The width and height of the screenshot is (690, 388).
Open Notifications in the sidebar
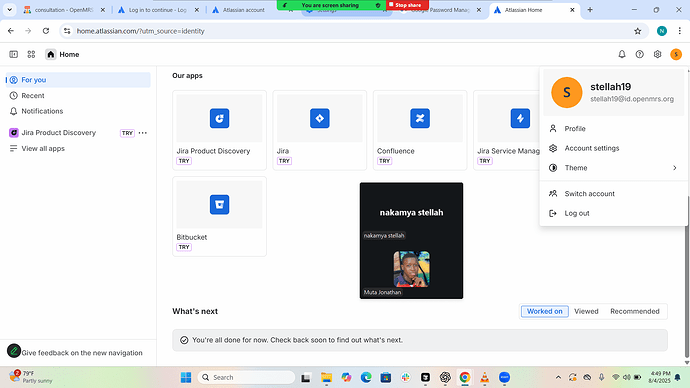(78, 111)
